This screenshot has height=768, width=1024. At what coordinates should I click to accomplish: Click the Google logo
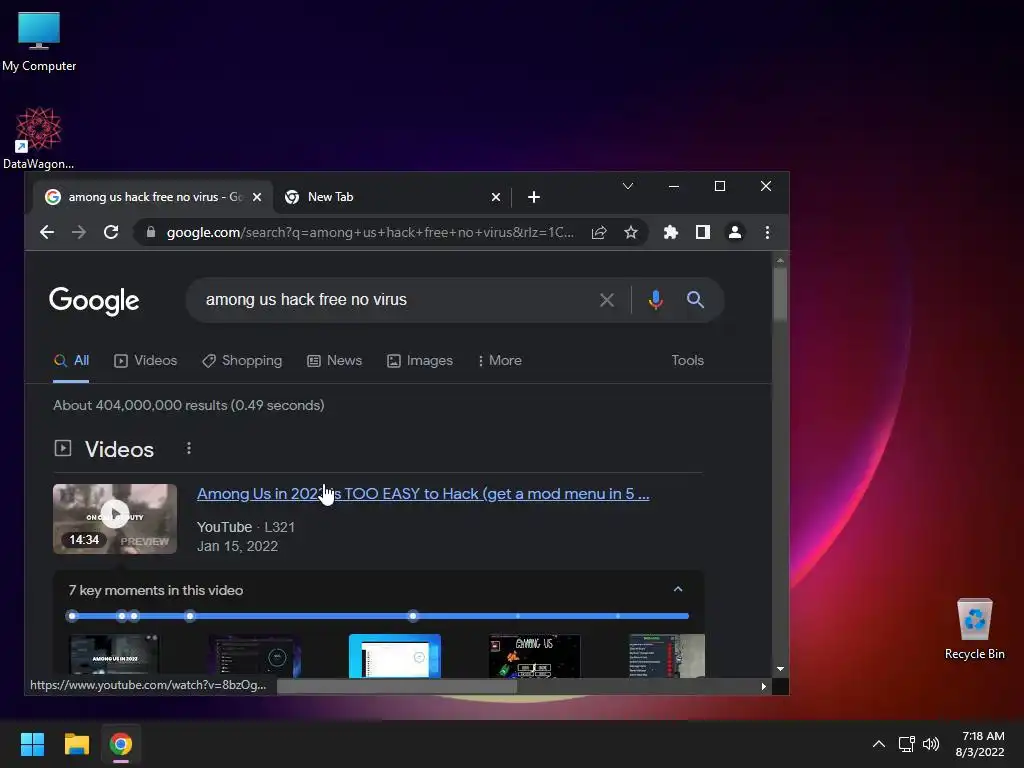(94, 301)
